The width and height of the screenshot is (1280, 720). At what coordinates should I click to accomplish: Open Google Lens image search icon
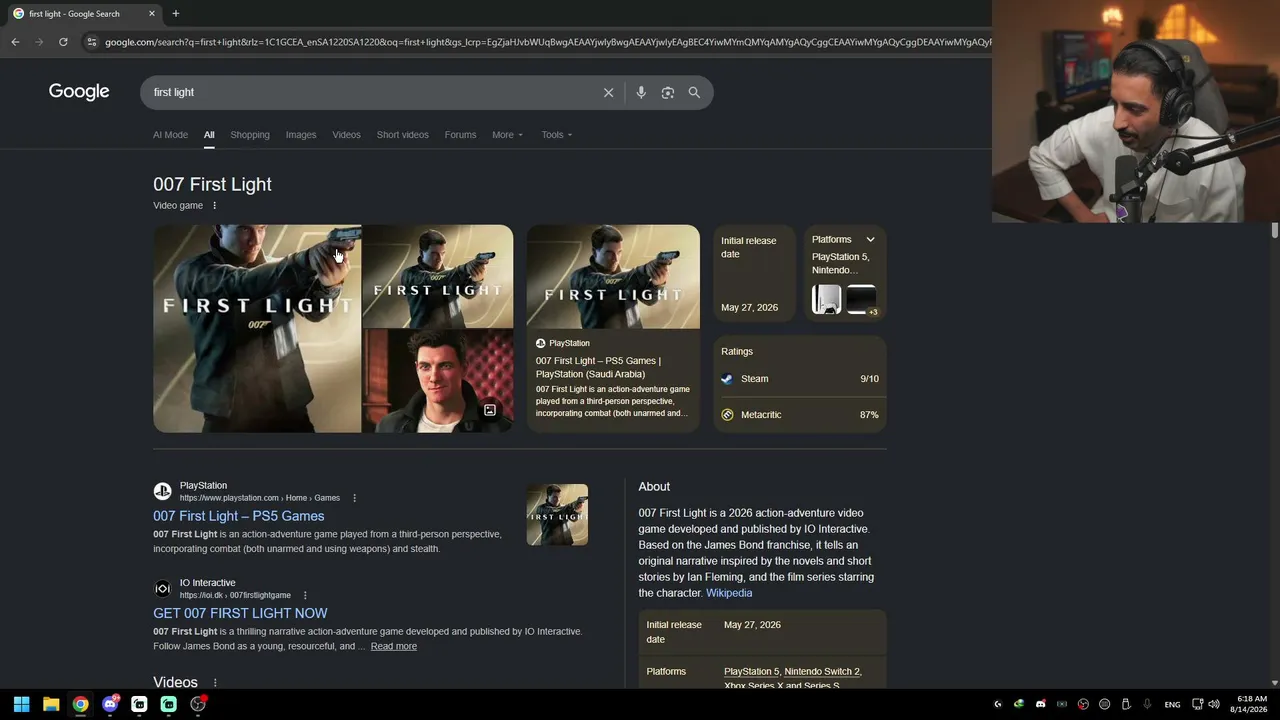tap(668, 92)
